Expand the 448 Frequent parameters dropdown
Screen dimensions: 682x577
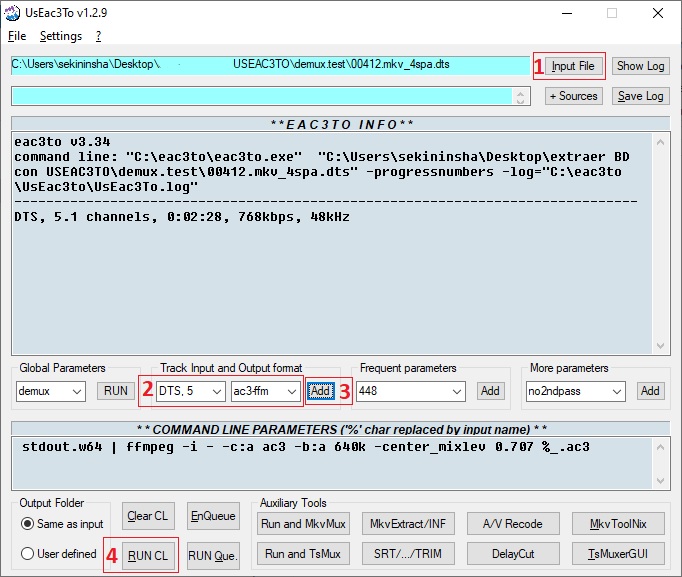coord(457,391)
